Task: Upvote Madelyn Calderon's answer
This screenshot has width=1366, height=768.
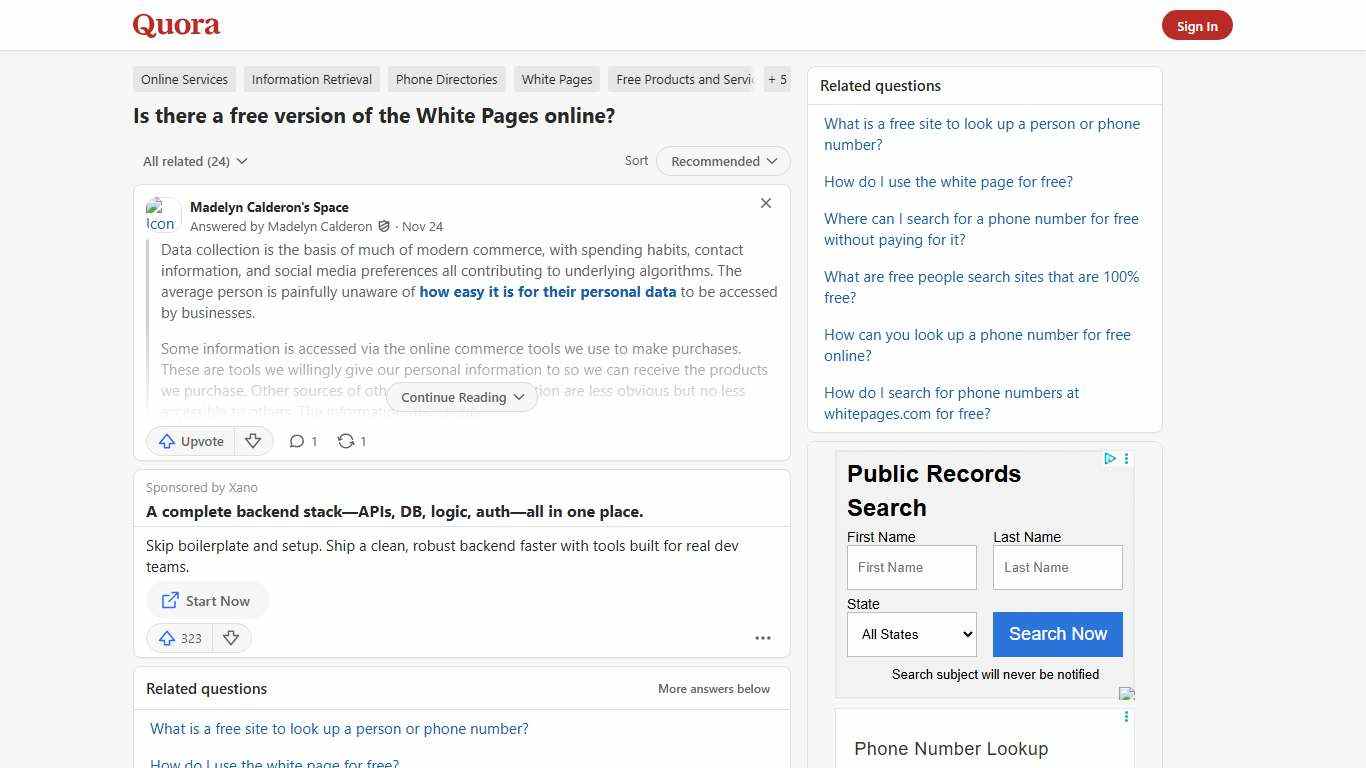Action: 190,441
